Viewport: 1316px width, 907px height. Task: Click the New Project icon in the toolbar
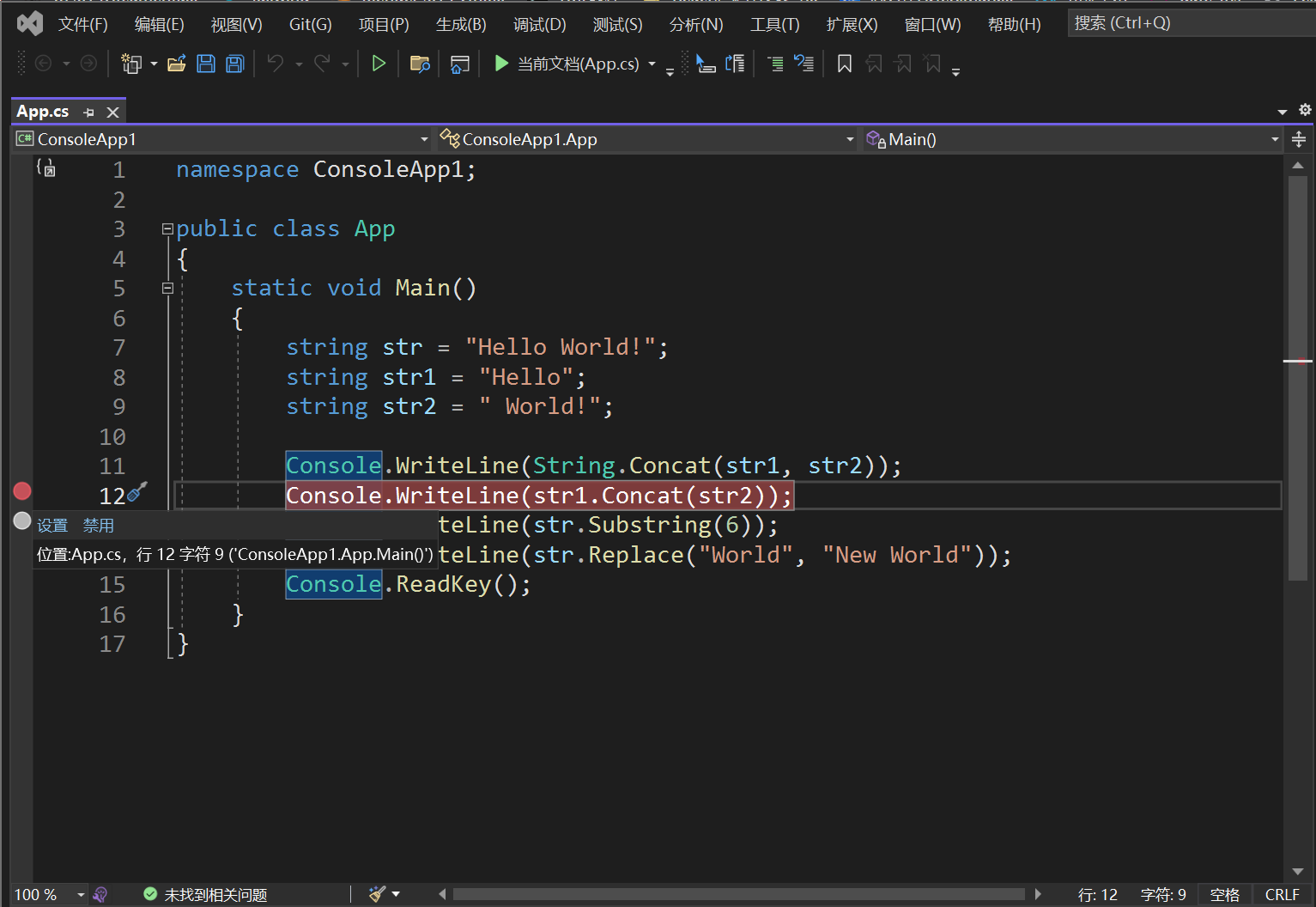pos(131,64)
